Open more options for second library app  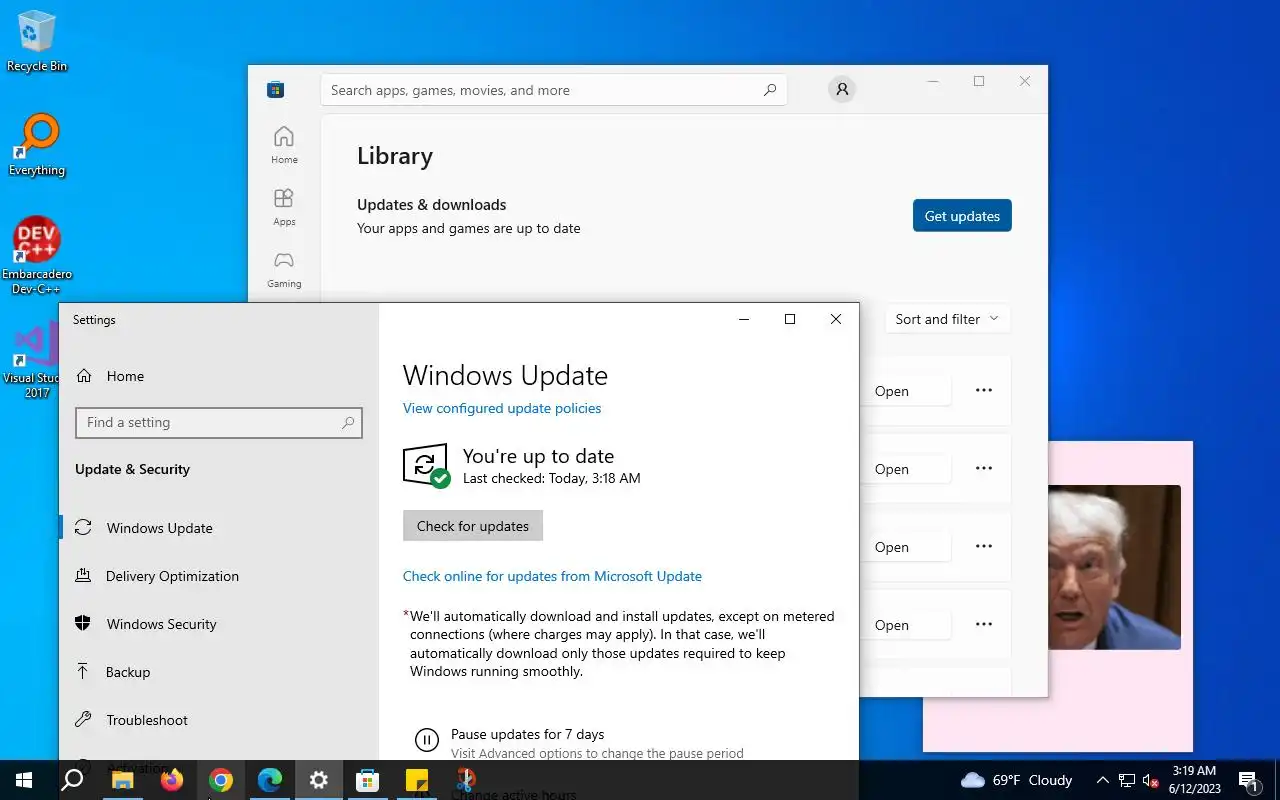[984, 468]
